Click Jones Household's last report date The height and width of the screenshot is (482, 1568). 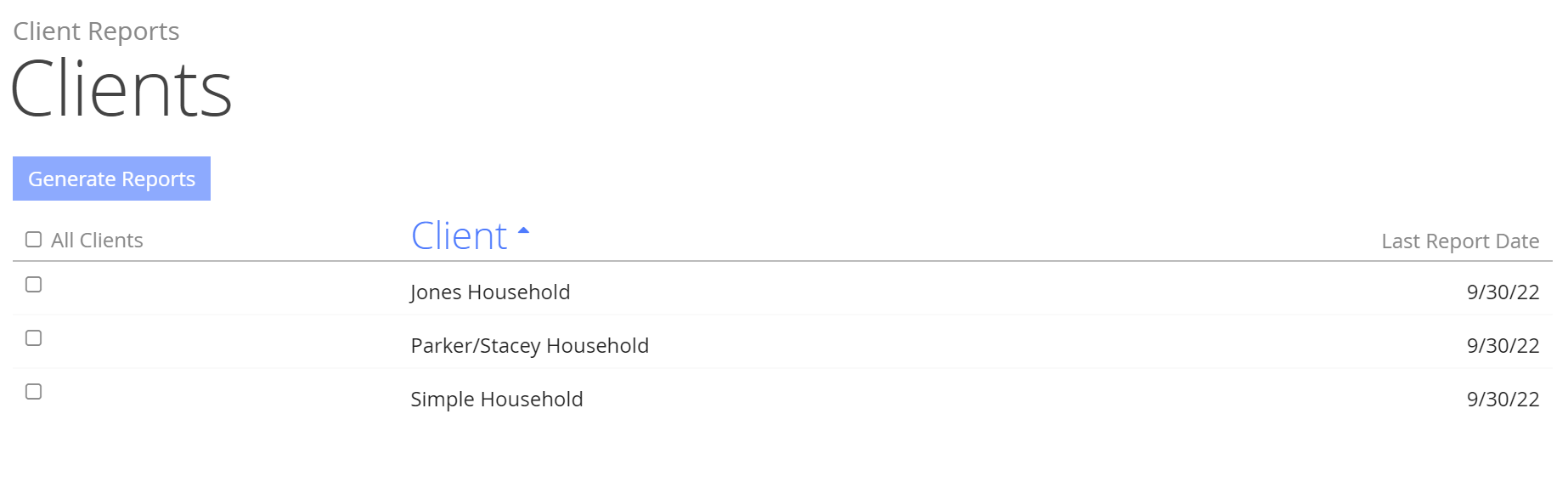point(1502,292)
